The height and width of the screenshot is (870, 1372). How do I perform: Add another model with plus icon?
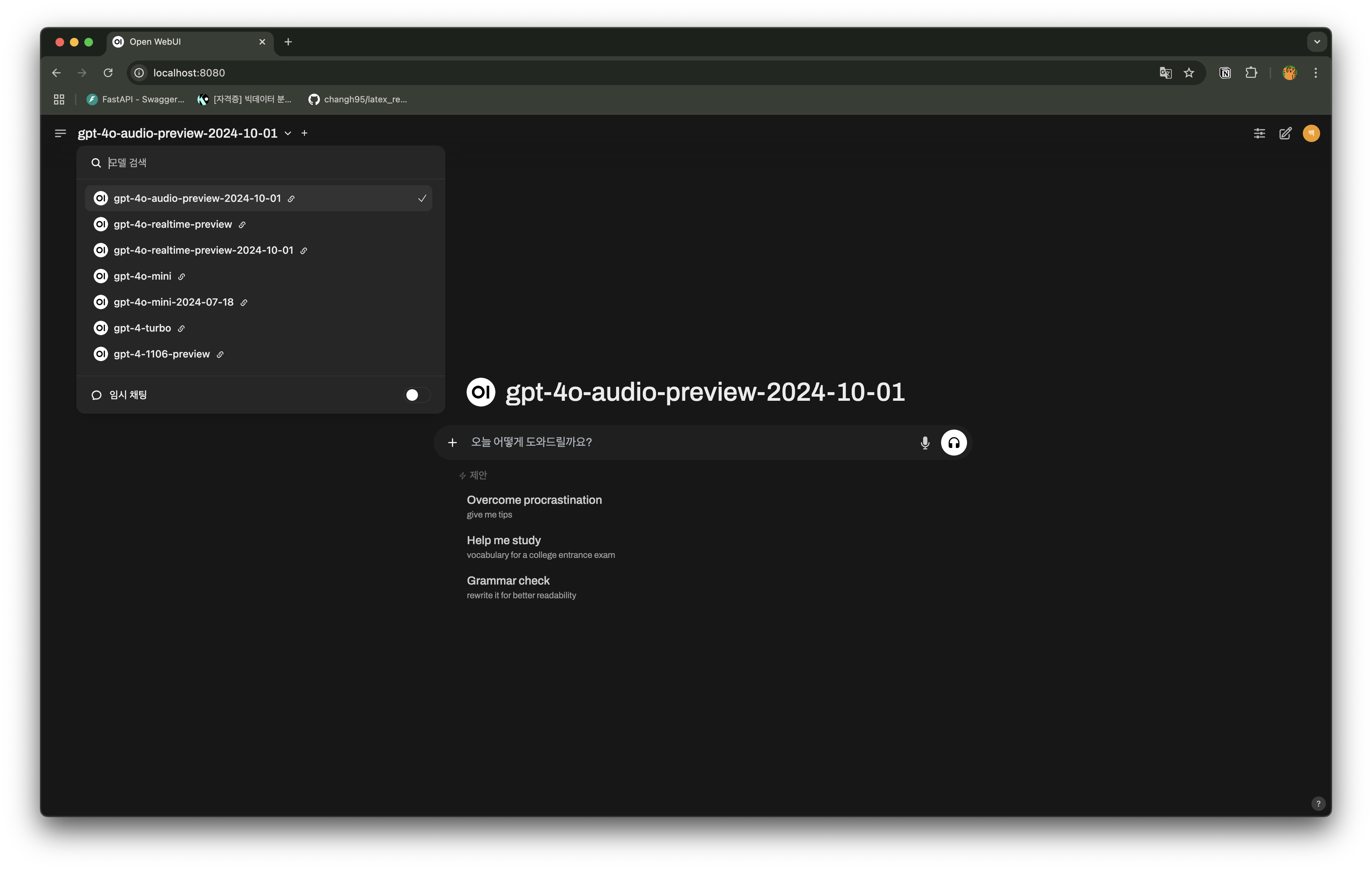click(x=305, y=133)
